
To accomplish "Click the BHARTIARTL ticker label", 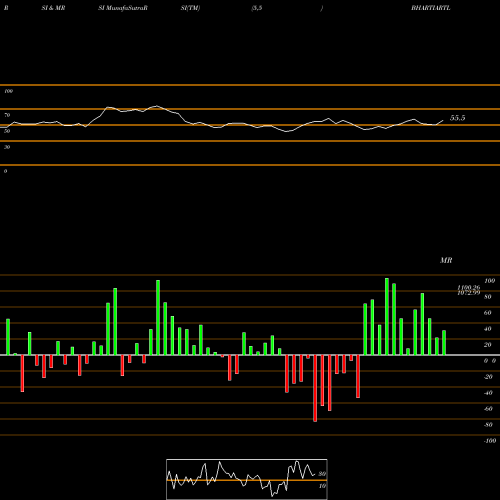I will pyautogui.click(x=431, y=8).
